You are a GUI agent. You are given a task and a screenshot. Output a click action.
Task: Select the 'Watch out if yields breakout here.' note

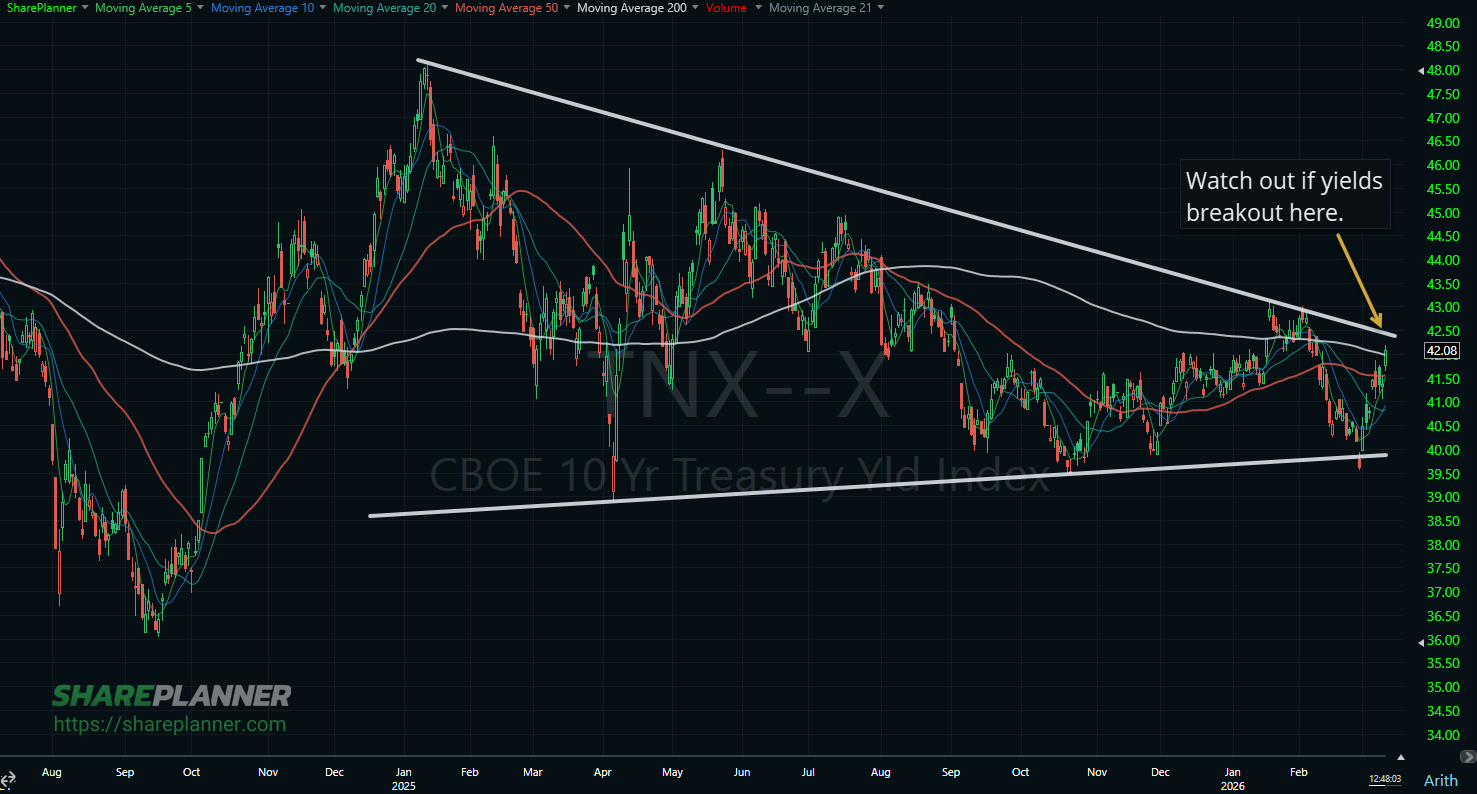[x=1285, y=196]
